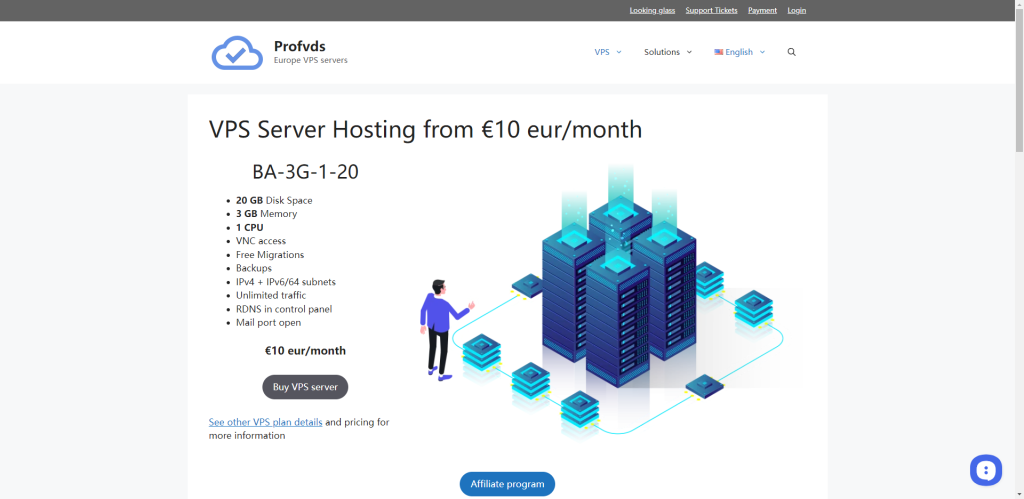Click the page vertical scrollbar thumb
This screenshot has width=1024, height=499.
coord(1019,78)
